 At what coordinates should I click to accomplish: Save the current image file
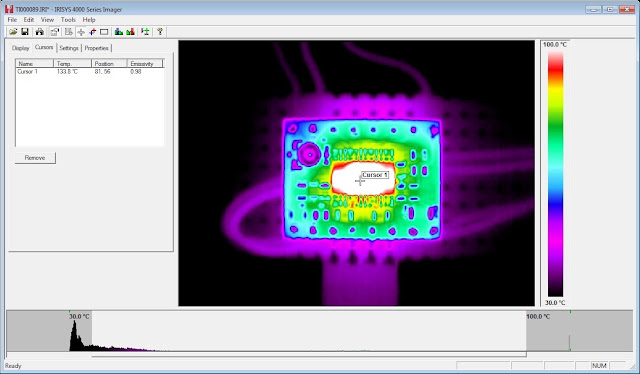point(25,31)
